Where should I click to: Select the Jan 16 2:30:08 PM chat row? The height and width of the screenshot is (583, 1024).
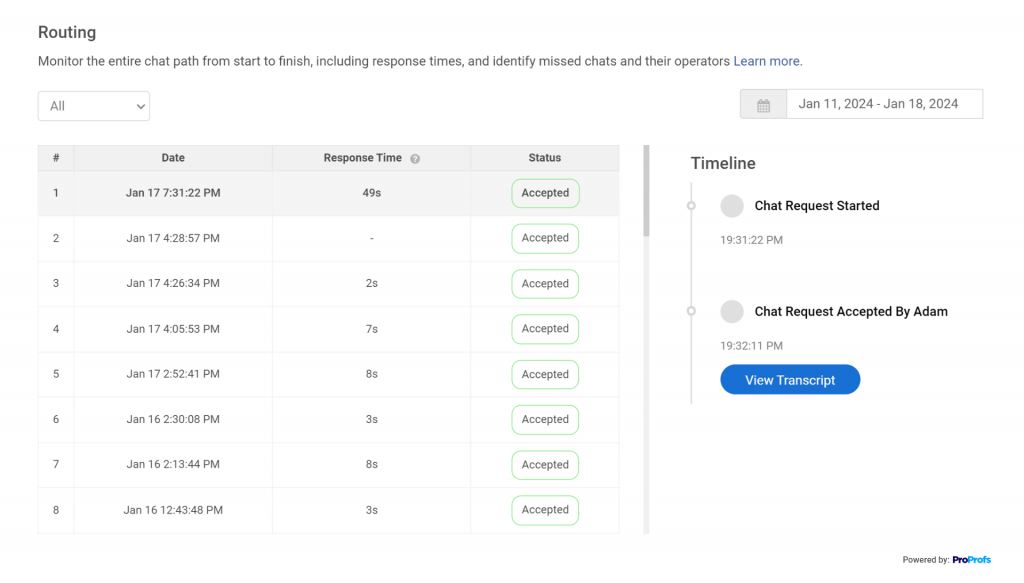tap(328, 419)
